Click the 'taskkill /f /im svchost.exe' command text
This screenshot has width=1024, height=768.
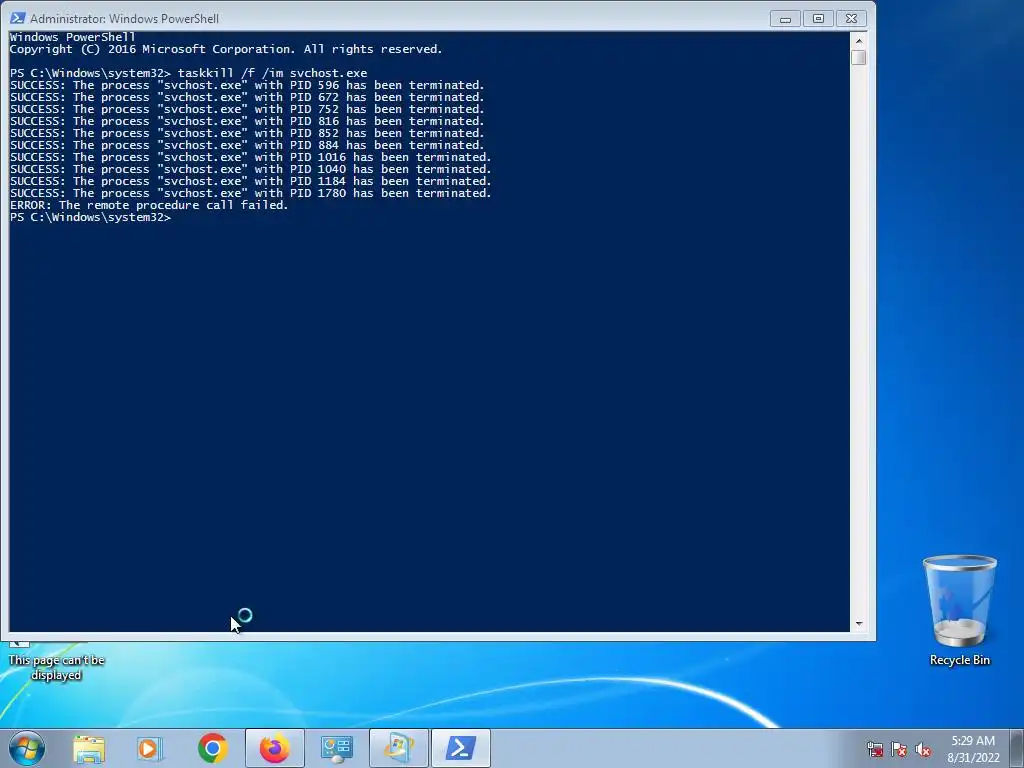pos(272,73)
